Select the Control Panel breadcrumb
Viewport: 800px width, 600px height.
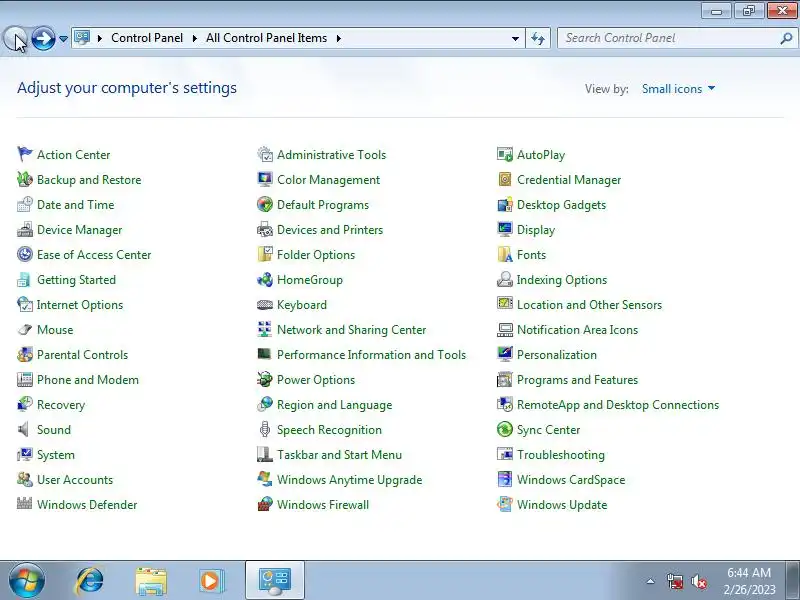[x=147, y=38]
